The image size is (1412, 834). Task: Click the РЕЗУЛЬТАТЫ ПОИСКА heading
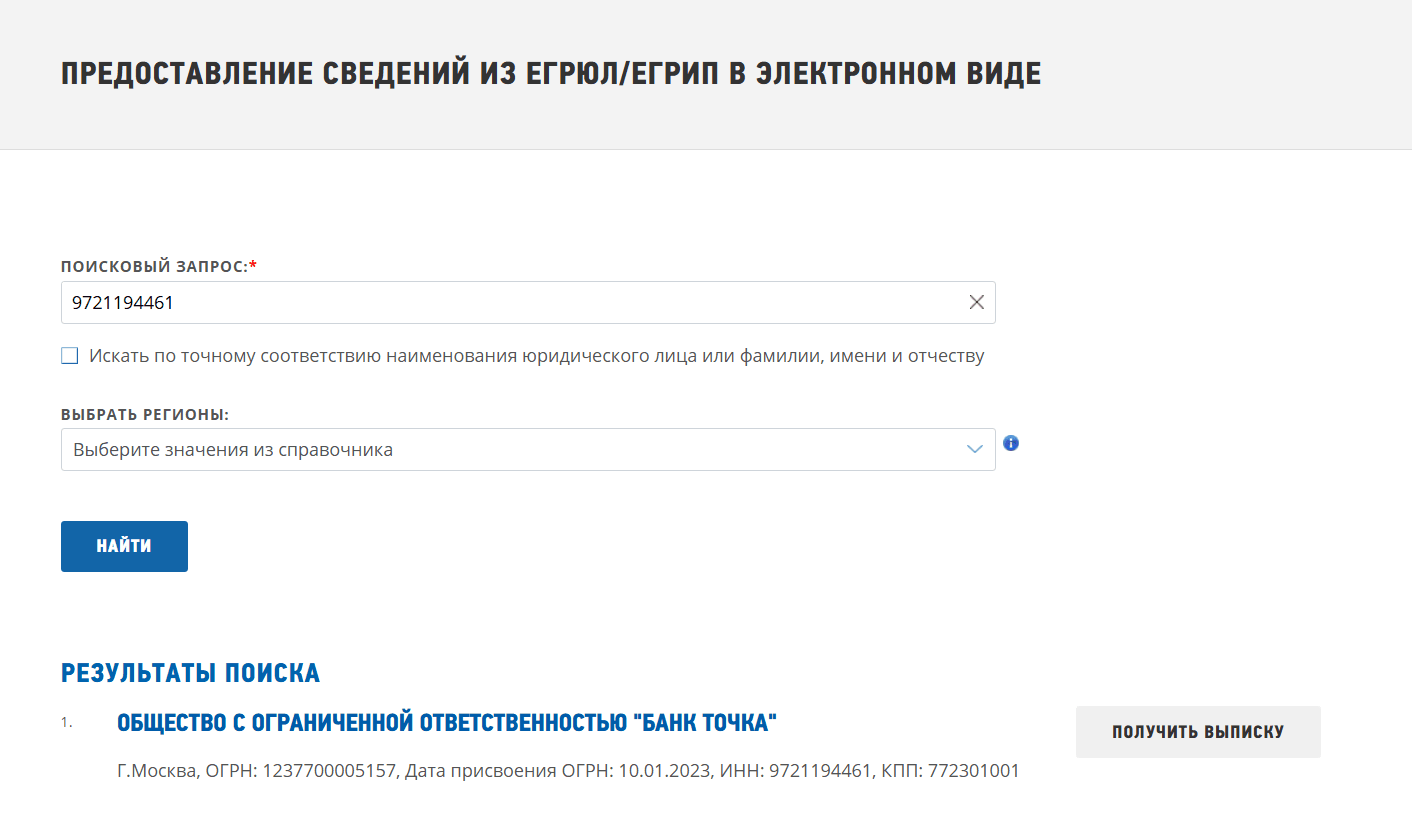coord(190,673)
